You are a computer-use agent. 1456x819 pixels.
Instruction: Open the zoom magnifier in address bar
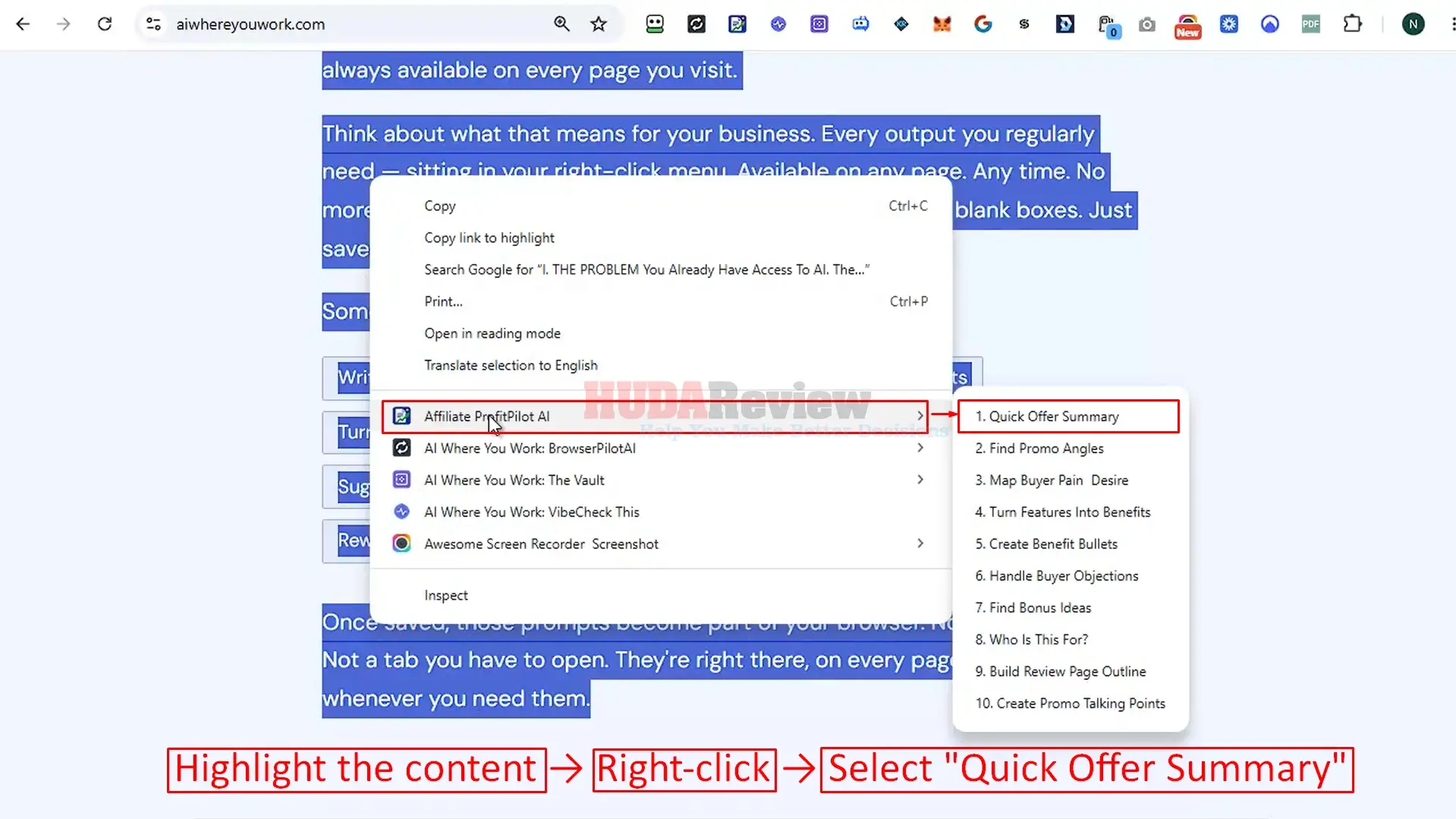pyautogui.click(x=561, y=24)
